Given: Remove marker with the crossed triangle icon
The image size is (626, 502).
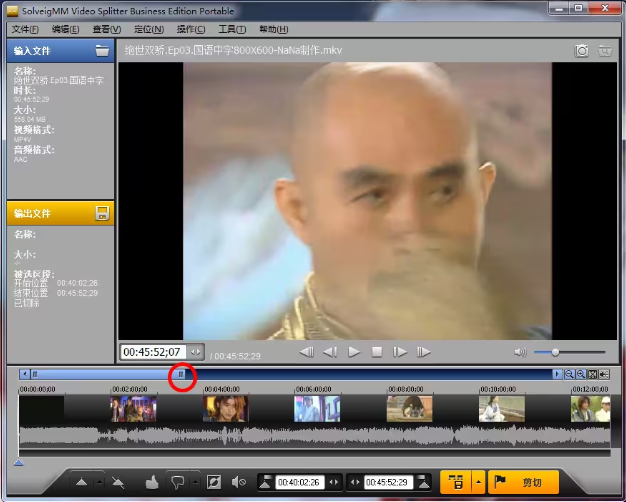Looking at the screenshot, I should pos(118,482).
